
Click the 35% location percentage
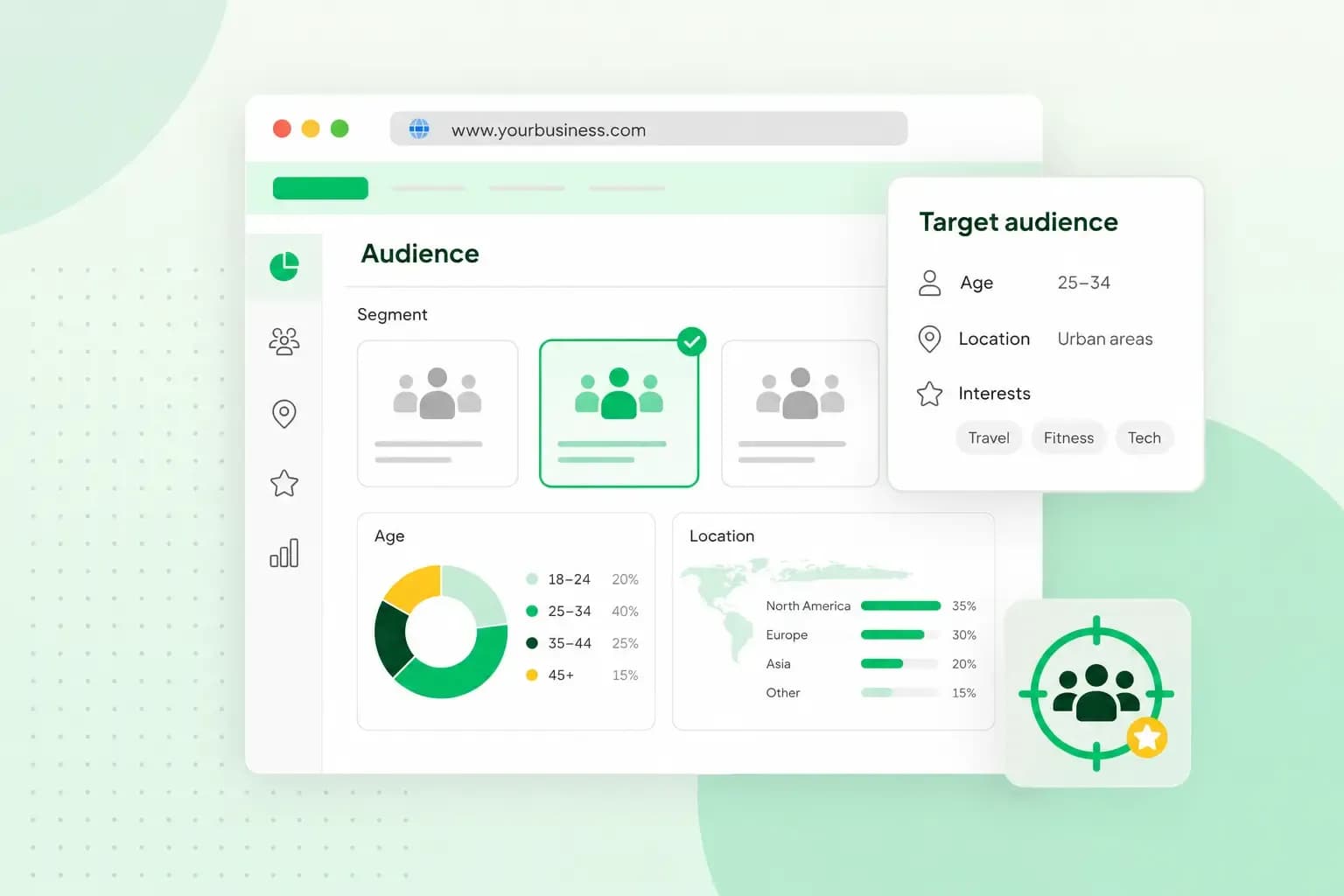tap(963, 605)
